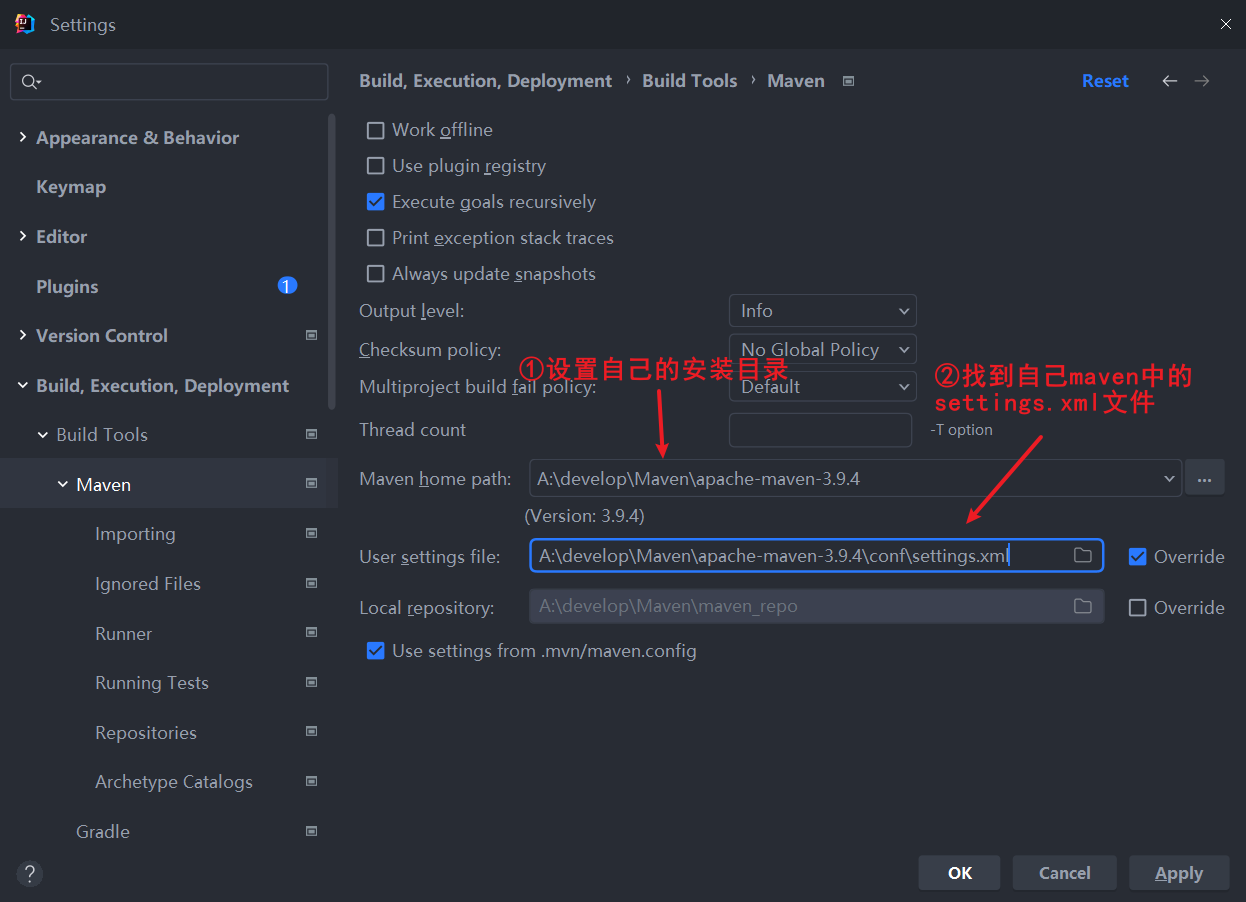Uncheck Execute goals recursively
The height and width of the screenshot is (902, 1246).
[x=376, y=202]
